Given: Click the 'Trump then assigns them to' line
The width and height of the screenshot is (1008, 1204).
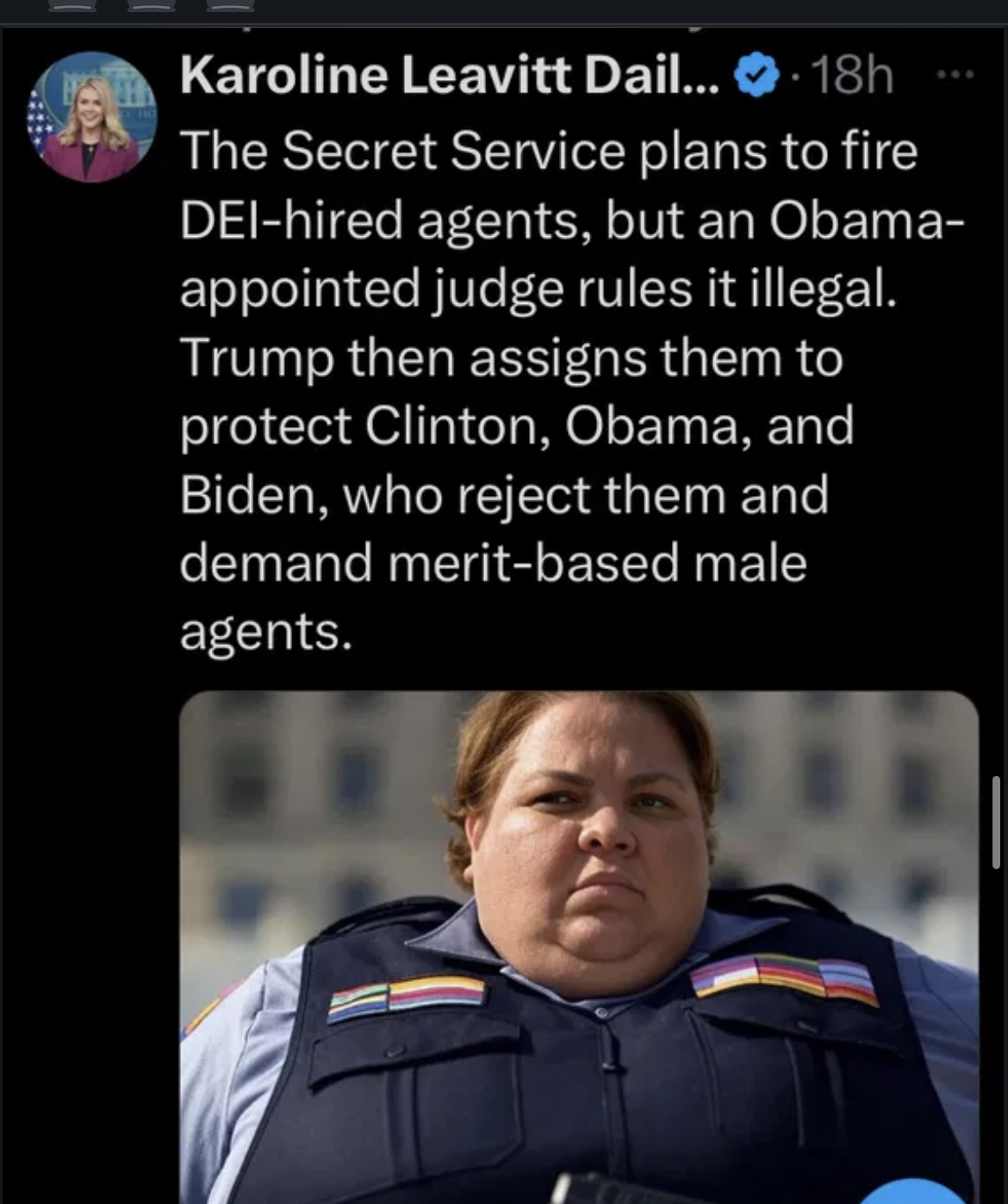Looking at the screenshot, I should (511, 357).
